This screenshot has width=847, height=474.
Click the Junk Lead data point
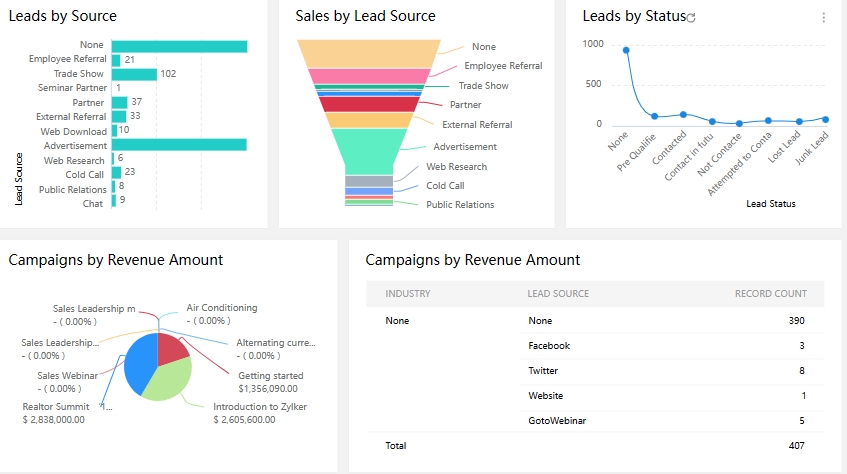pyautogui.click(x=826, y=119)
